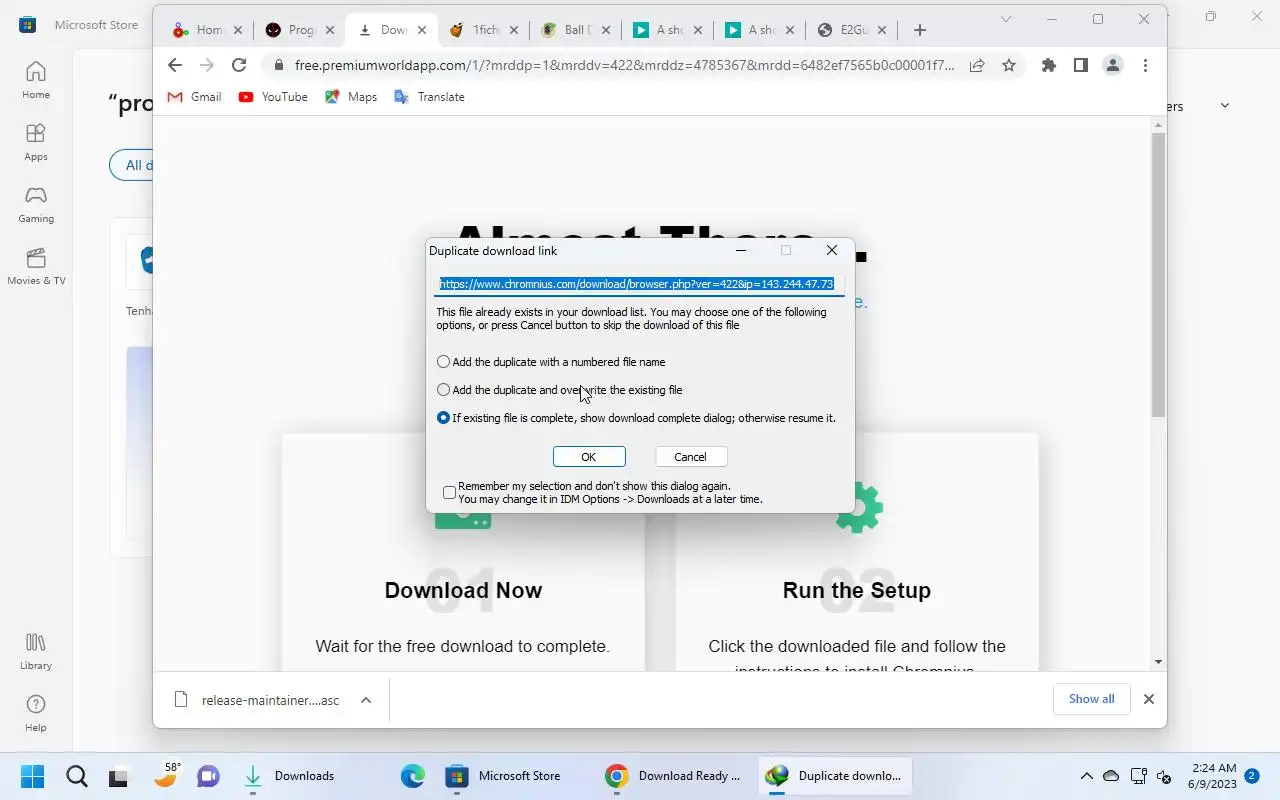Toggle Chrome side panel icon
The height and width of the screenshot is (800, 1280).
tap(1081, 65)
